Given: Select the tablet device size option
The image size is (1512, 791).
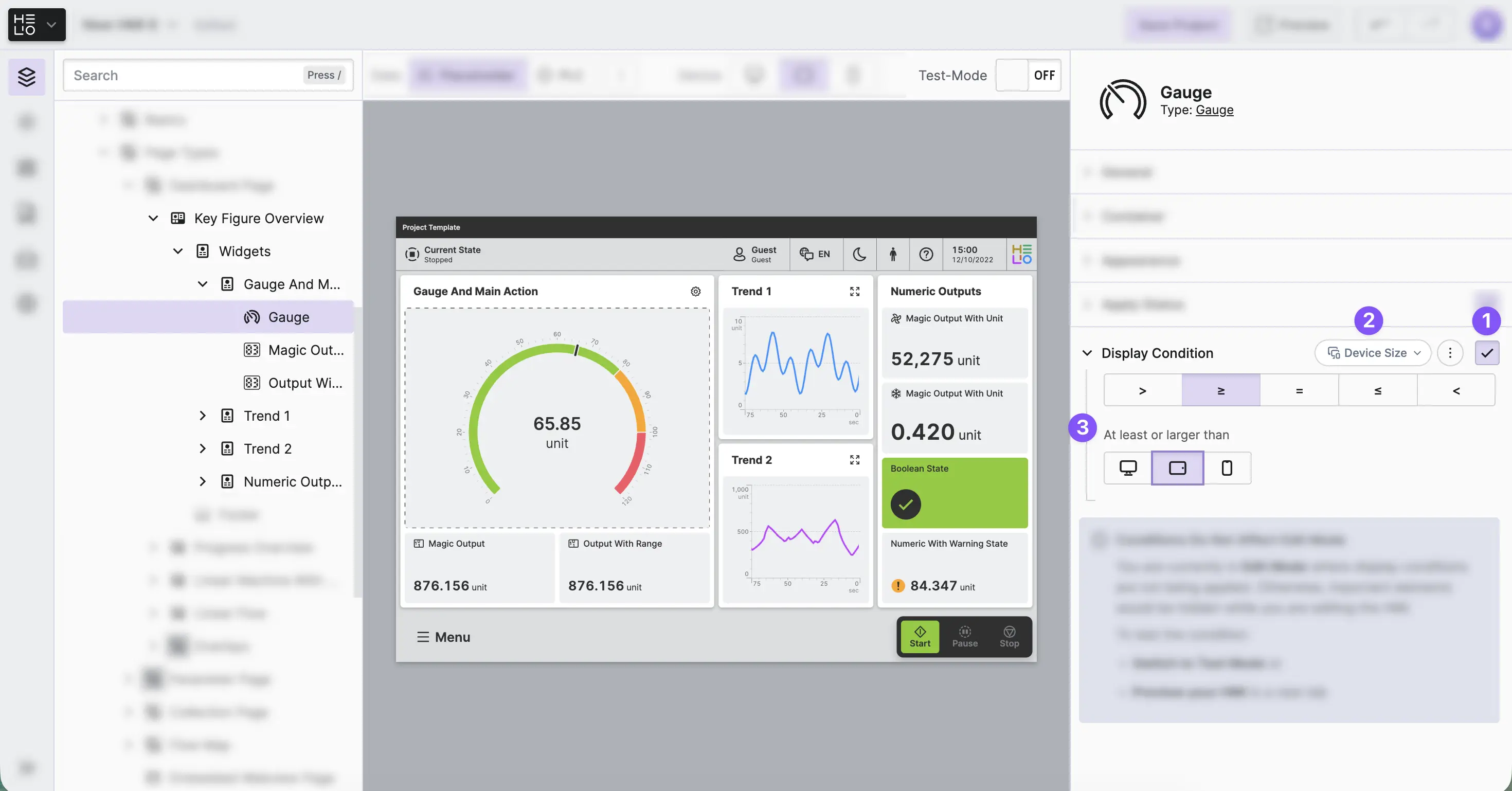Looking at the screenshot, I should (x=1177, y=468).
